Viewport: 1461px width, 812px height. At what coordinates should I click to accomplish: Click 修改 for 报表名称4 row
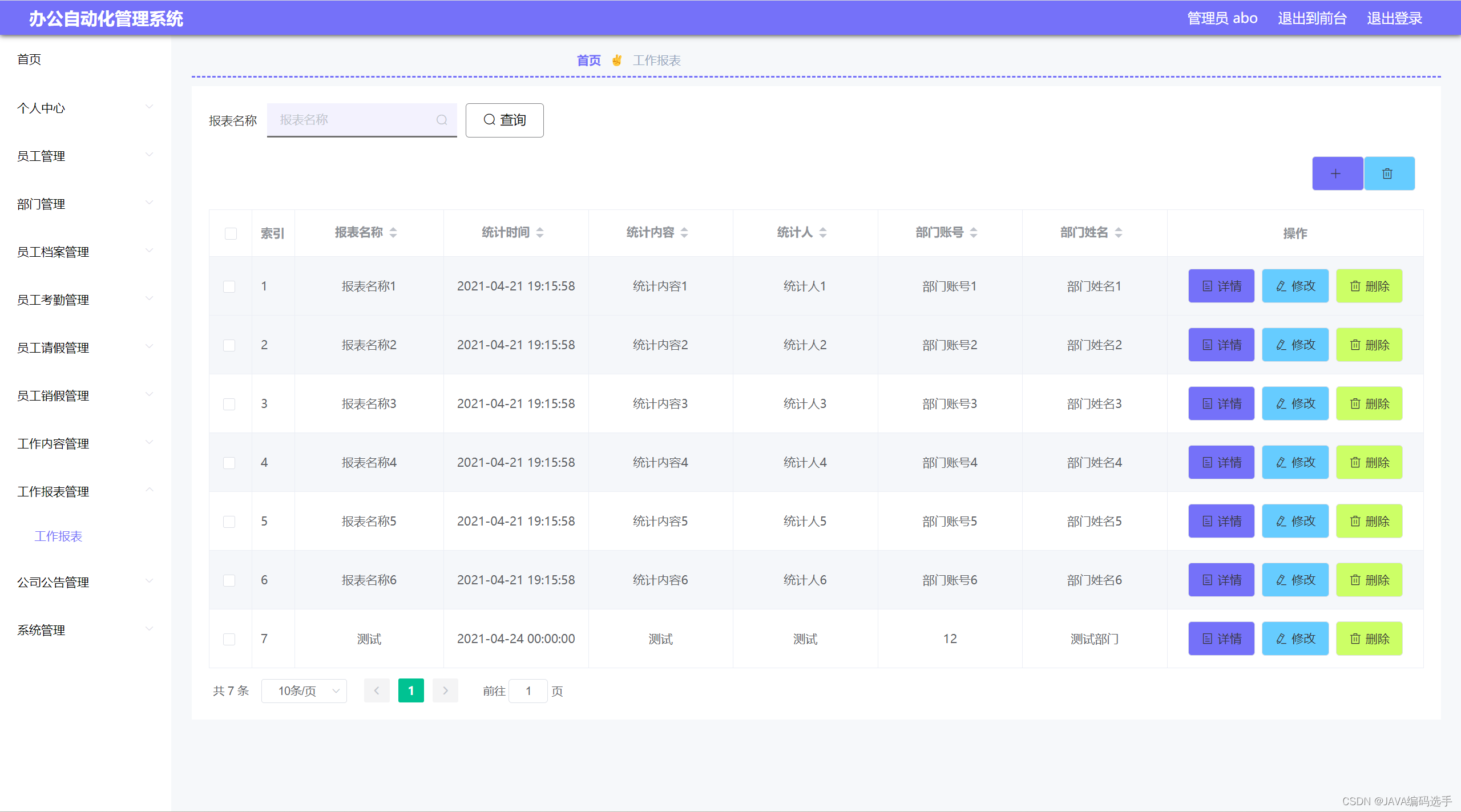pyautogui.click(x=1295, y=462)
